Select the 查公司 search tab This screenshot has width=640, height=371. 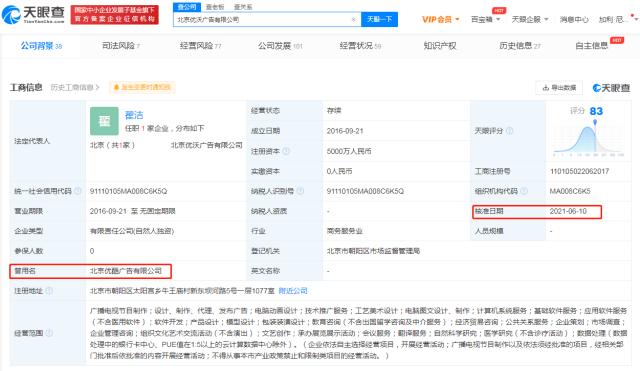tap(187, 7)
